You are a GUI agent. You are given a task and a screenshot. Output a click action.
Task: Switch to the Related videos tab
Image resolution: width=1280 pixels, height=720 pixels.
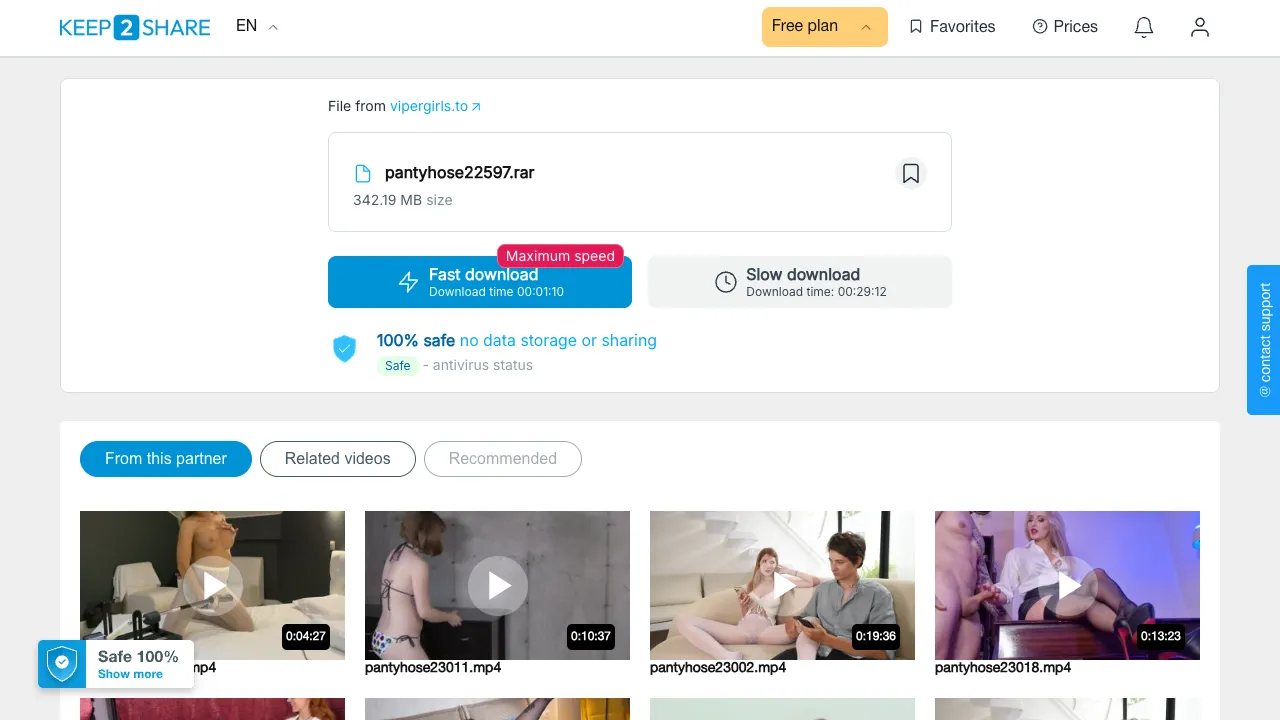coord(338,459)
